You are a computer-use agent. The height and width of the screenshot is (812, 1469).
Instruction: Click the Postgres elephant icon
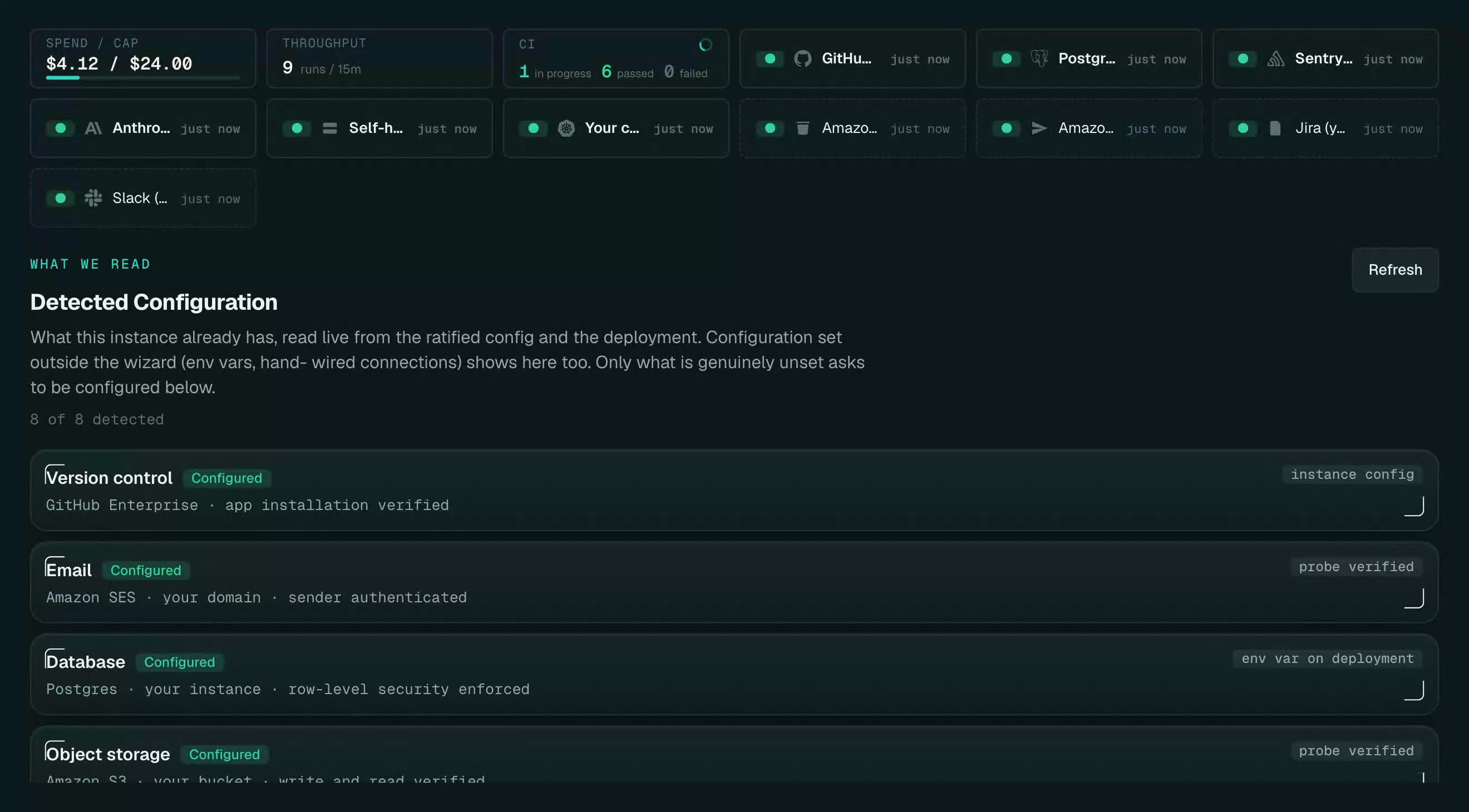pyautogui.click(x=1039, y=58)
